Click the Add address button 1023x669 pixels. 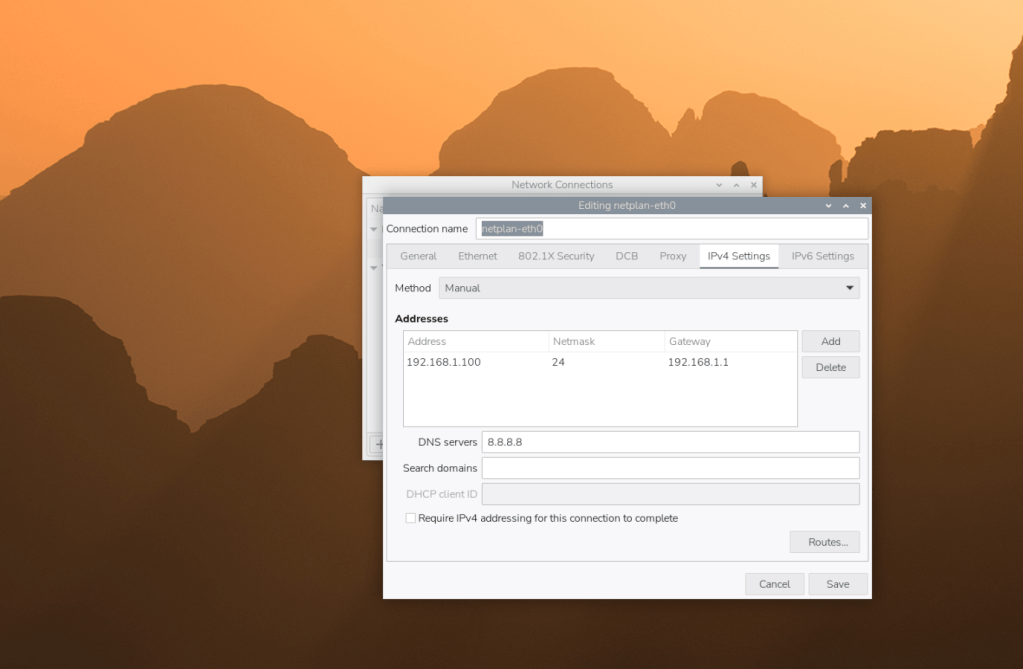point(830,341)
